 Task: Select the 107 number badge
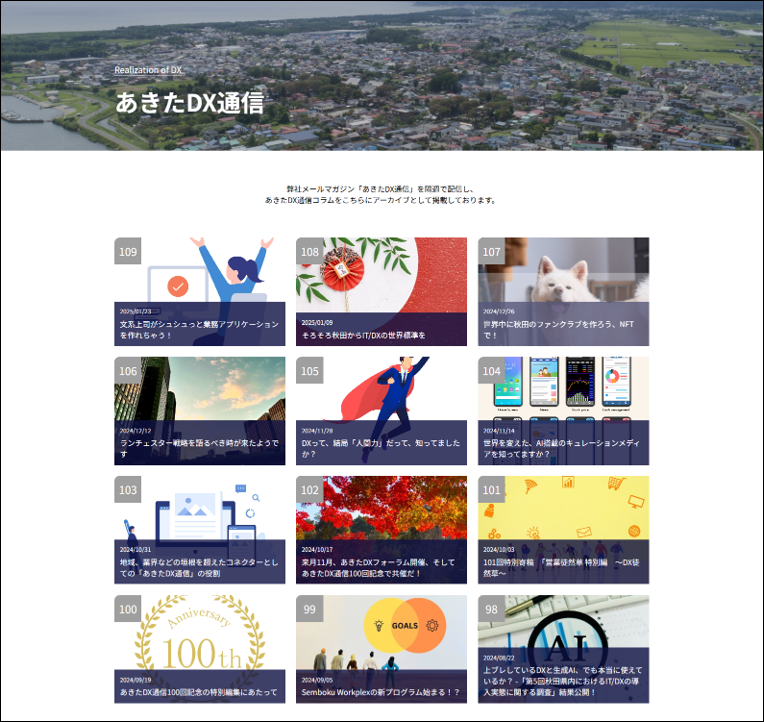(491, 252)
